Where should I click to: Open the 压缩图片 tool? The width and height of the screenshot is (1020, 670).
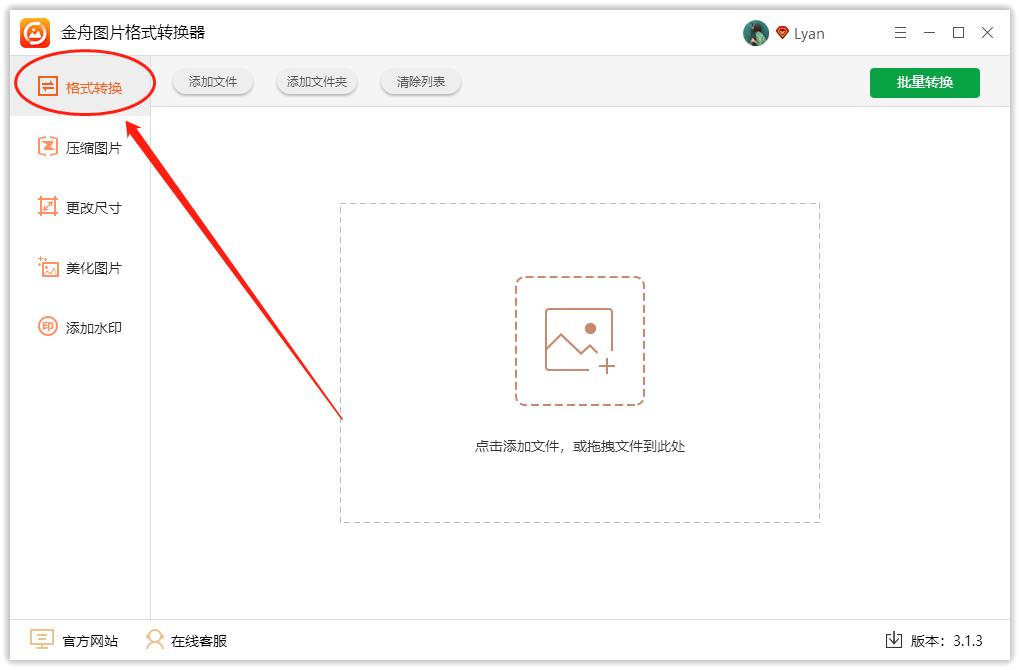(84, 146)
